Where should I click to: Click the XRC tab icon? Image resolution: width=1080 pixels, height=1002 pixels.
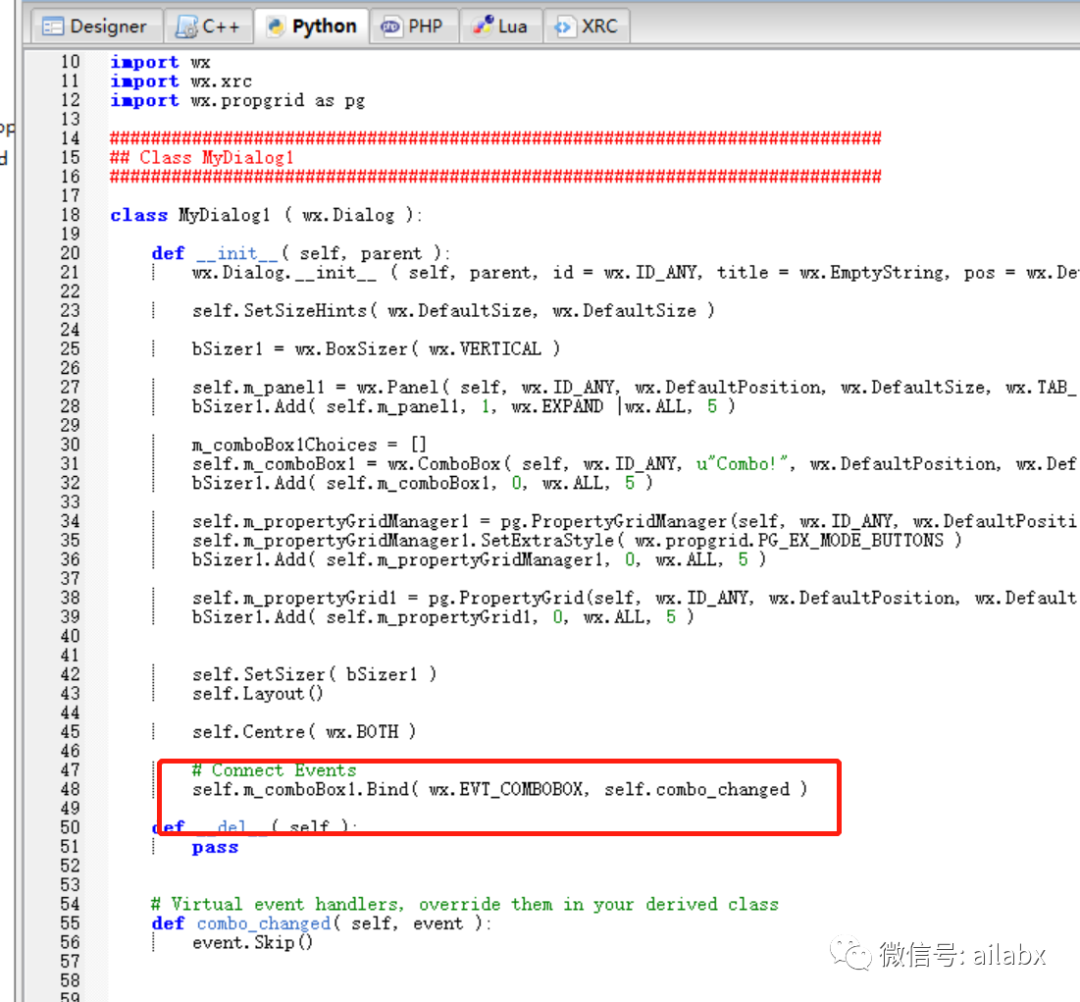tap(563, 27)
